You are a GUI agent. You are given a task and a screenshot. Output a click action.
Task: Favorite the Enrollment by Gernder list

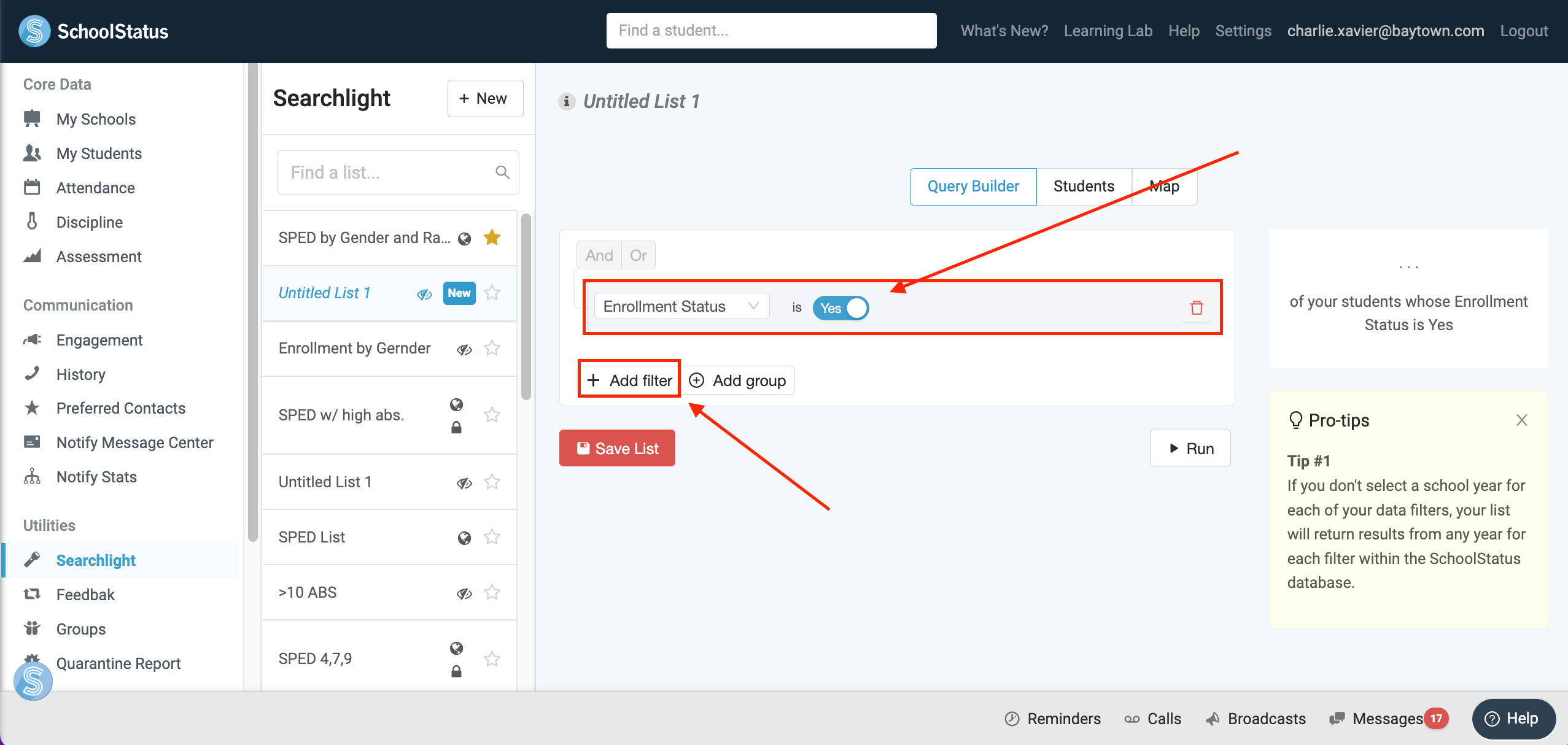pyautogui.click(x=492, y=348)
